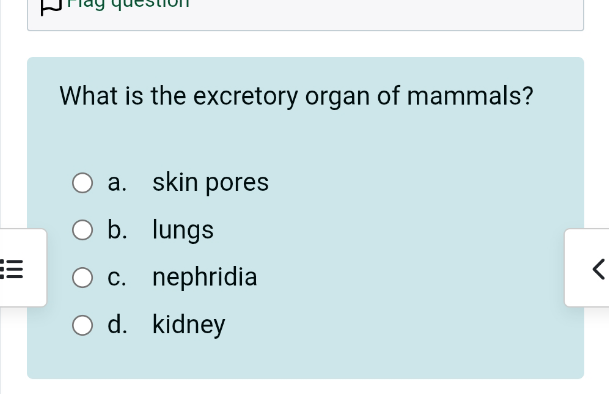Choose radio button for option c

point(82,277)
